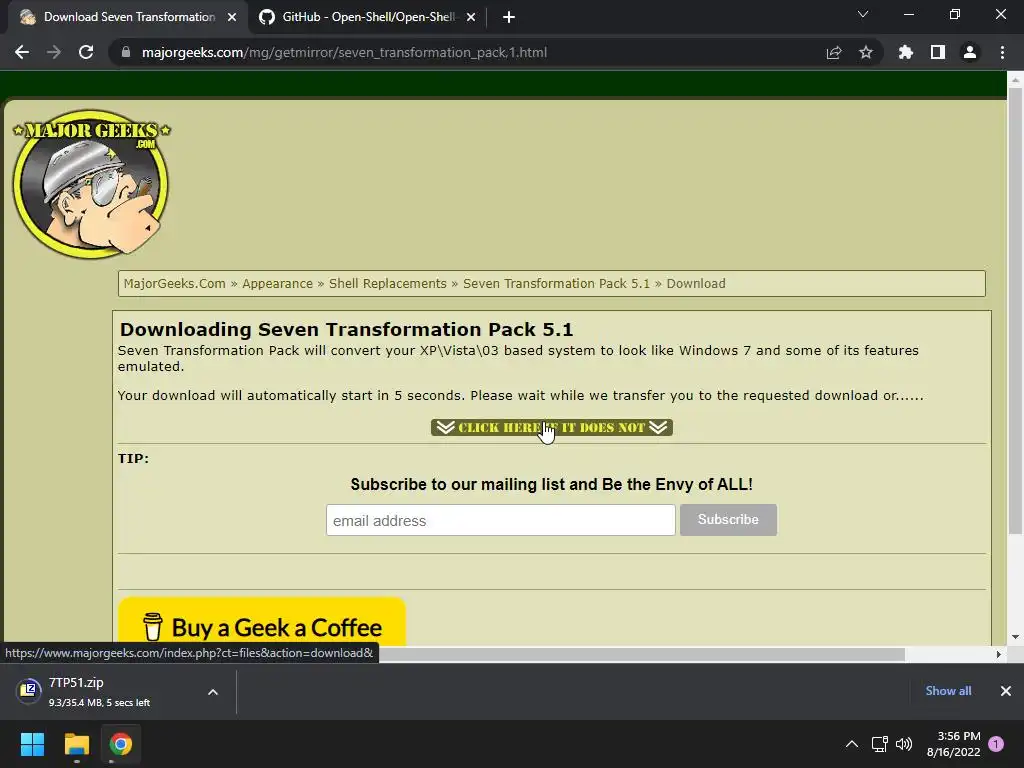
Task: Open the Extensions puzzle icon
Action: point(906,52)
